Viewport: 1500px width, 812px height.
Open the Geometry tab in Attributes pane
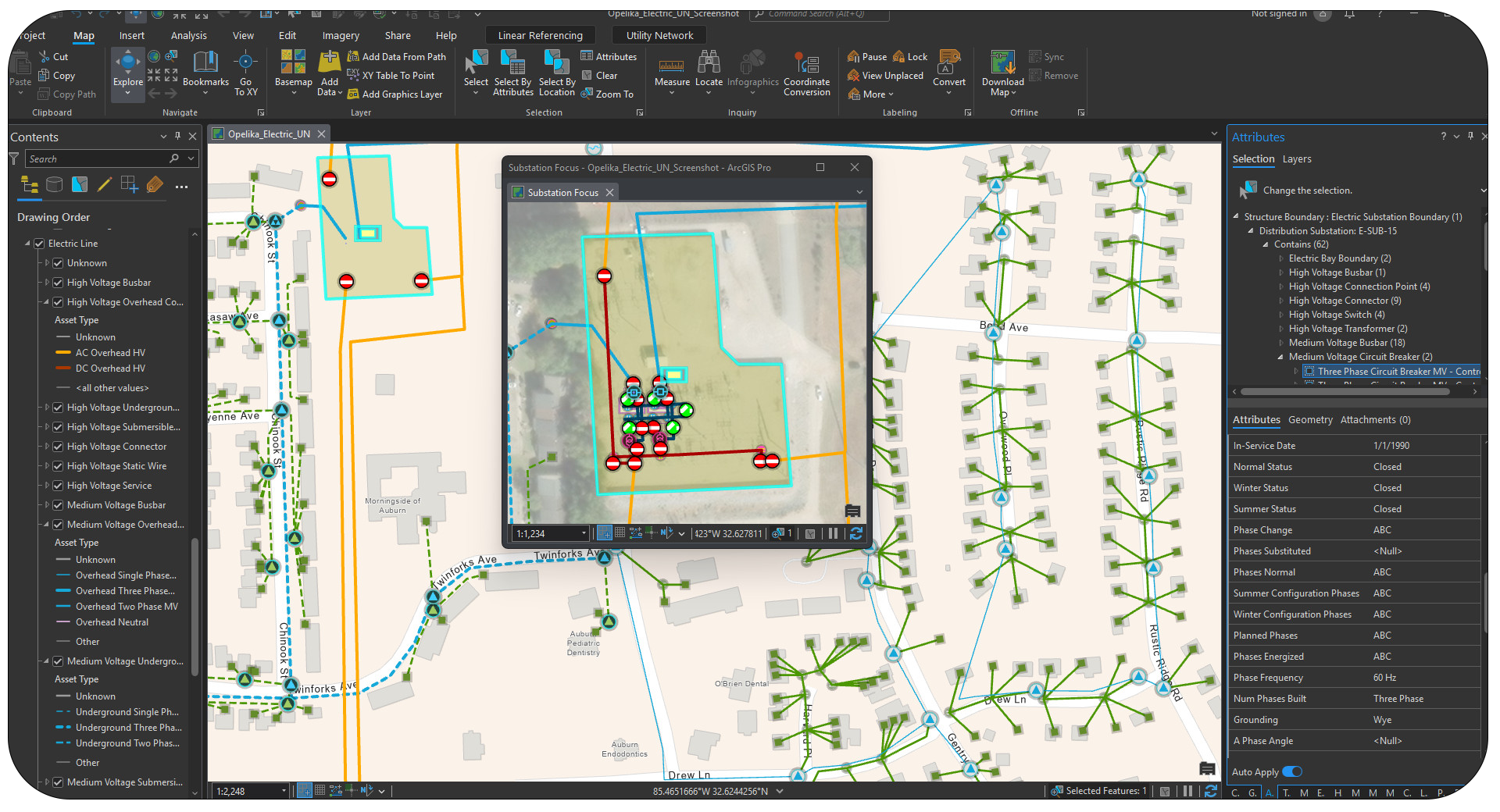[1310, 419]
